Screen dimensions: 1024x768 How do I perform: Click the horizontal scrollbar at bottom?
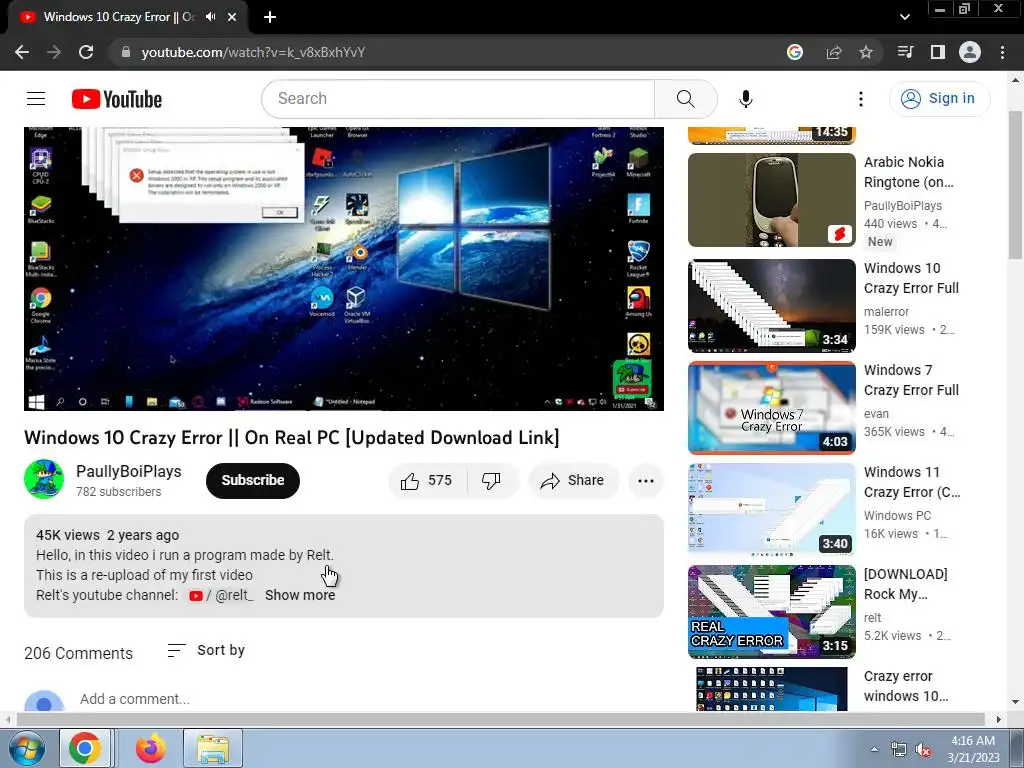[500, 719]
